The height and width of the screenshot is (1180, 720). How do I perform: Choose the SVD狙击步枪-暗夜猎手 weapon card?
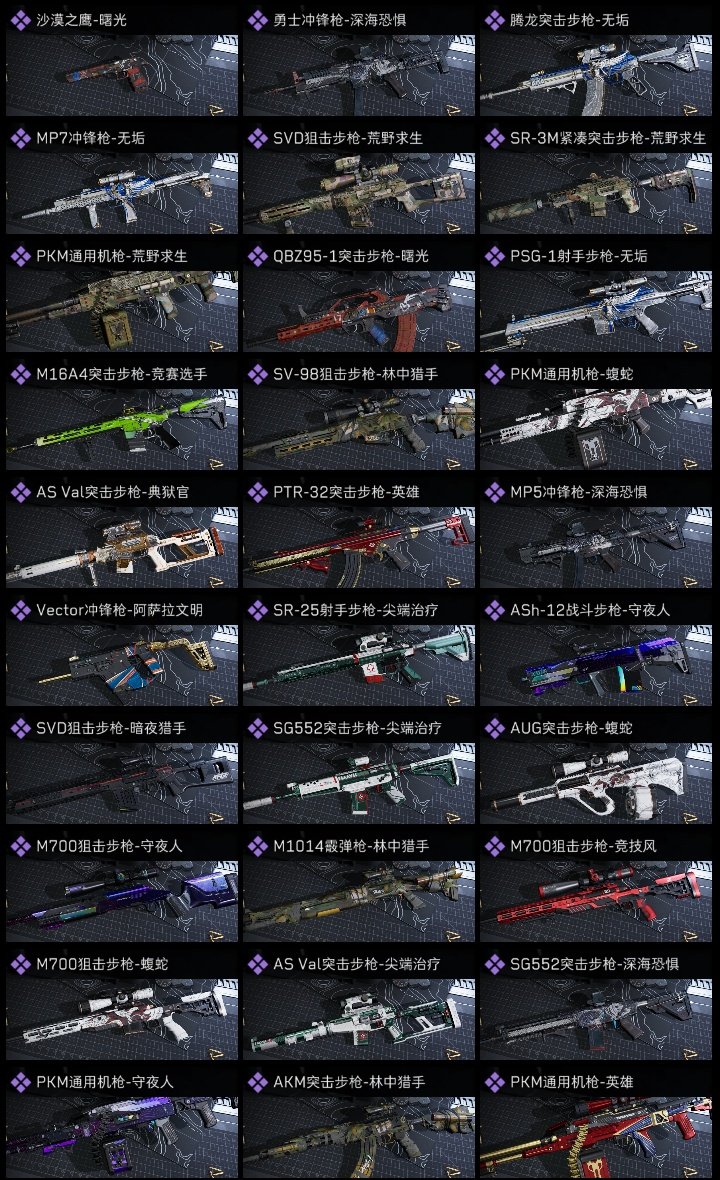(x=122, y=769)
